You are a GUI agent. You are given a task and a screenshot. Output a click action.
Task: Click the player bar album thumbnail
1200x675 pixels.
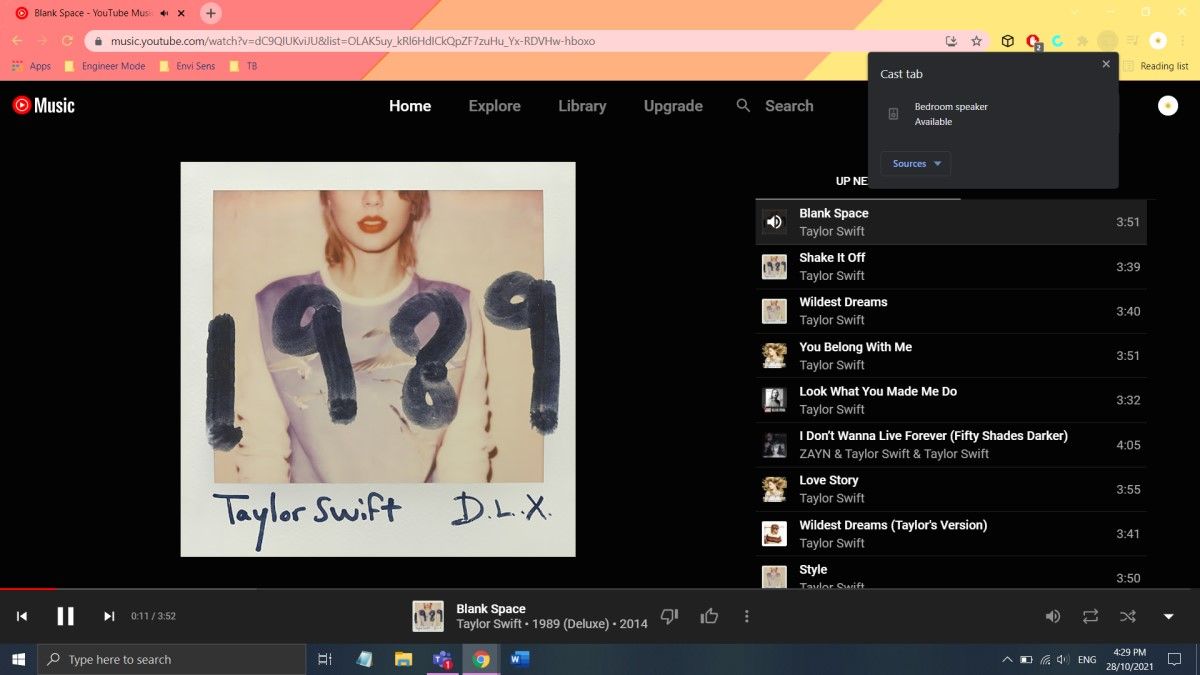[x=428, y=616]
